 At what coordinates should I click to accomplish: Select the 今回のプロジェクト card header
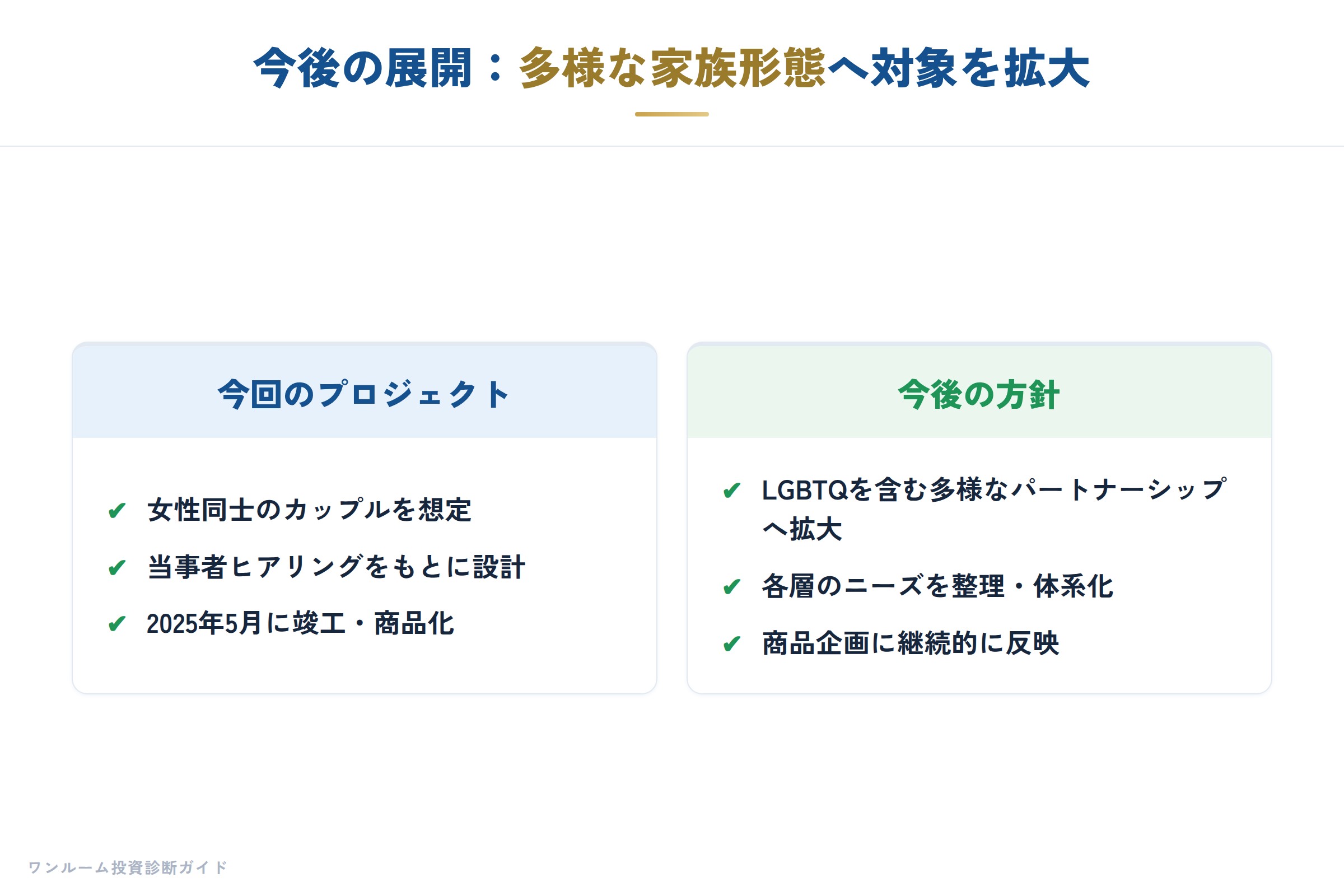point(365,393)
